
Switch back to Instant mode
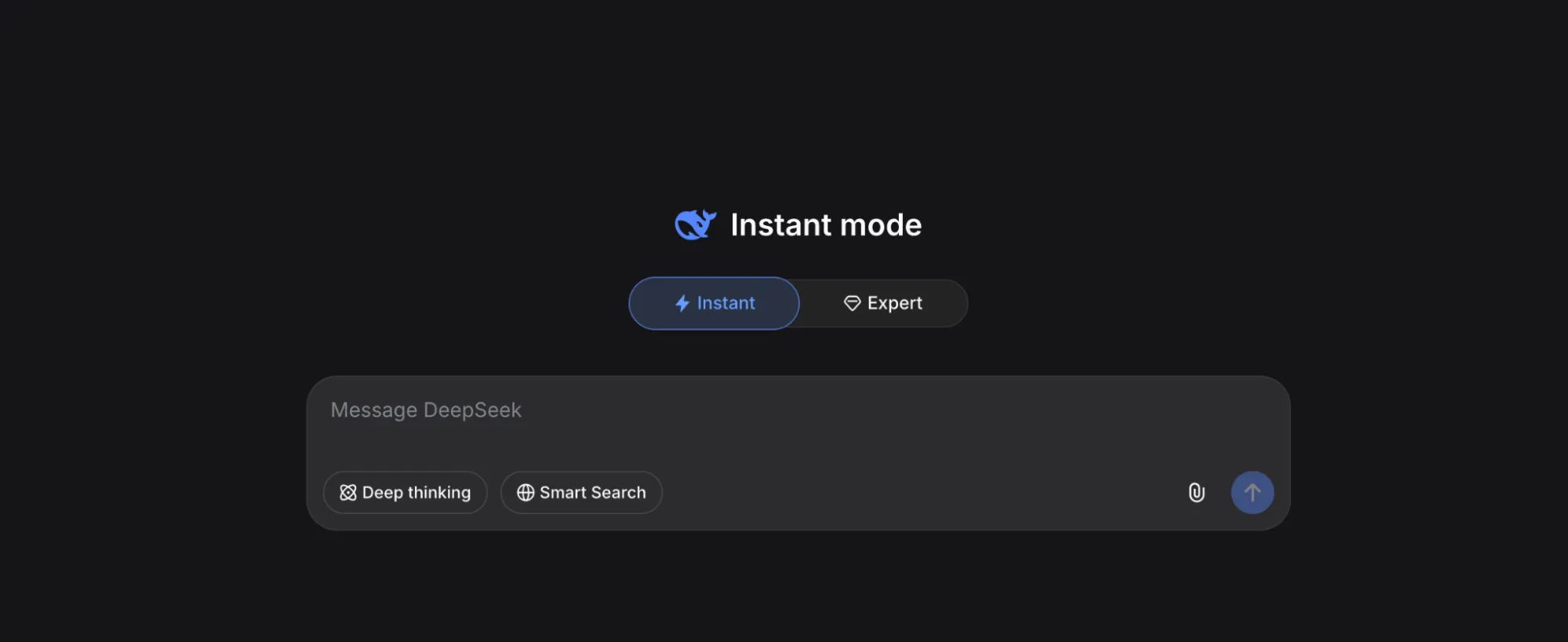[713, 303]
